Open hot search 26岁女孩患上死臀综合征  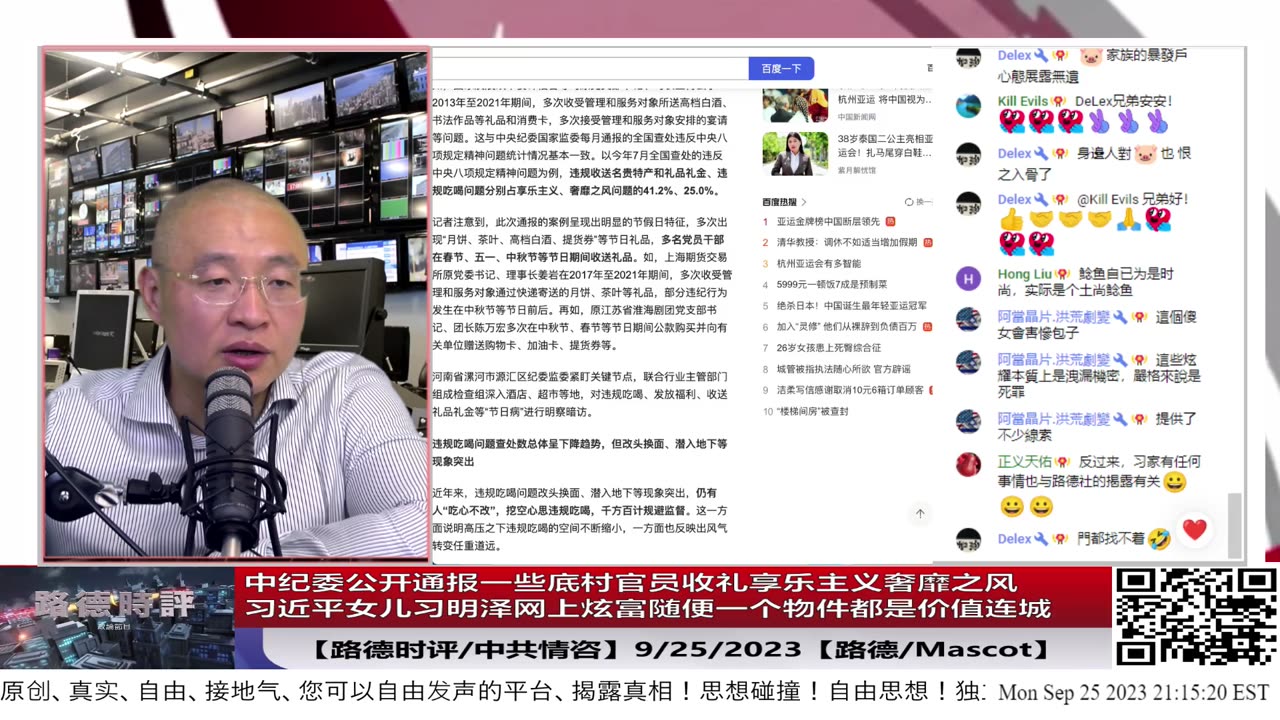click(829, 348)
